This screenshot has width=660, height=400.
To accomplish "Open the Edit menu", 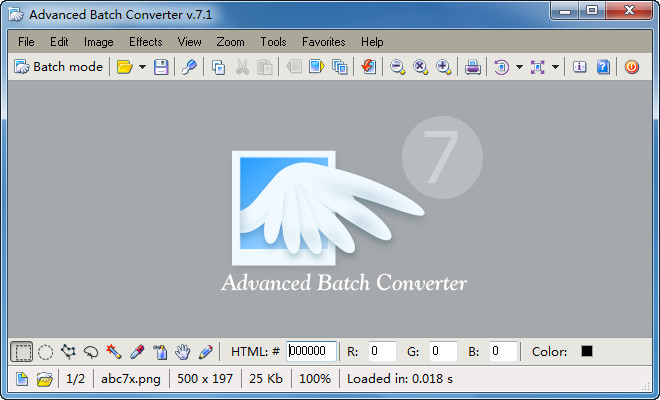I will (59, 42).
